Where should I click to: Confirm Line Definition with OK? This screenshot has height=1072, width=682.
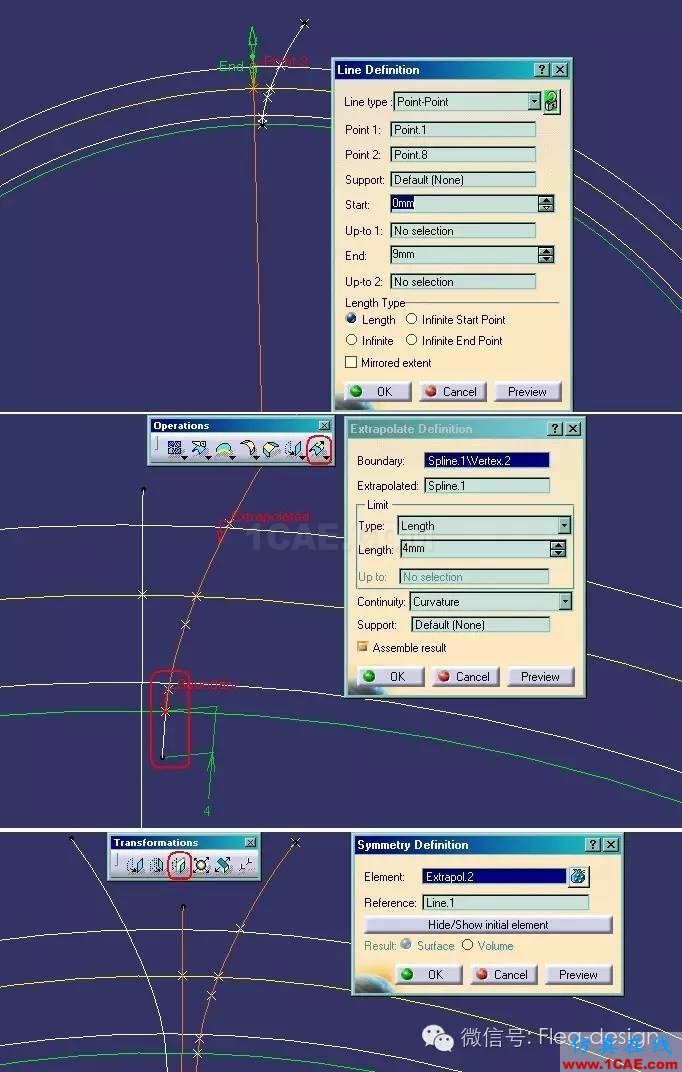point(377,392)
